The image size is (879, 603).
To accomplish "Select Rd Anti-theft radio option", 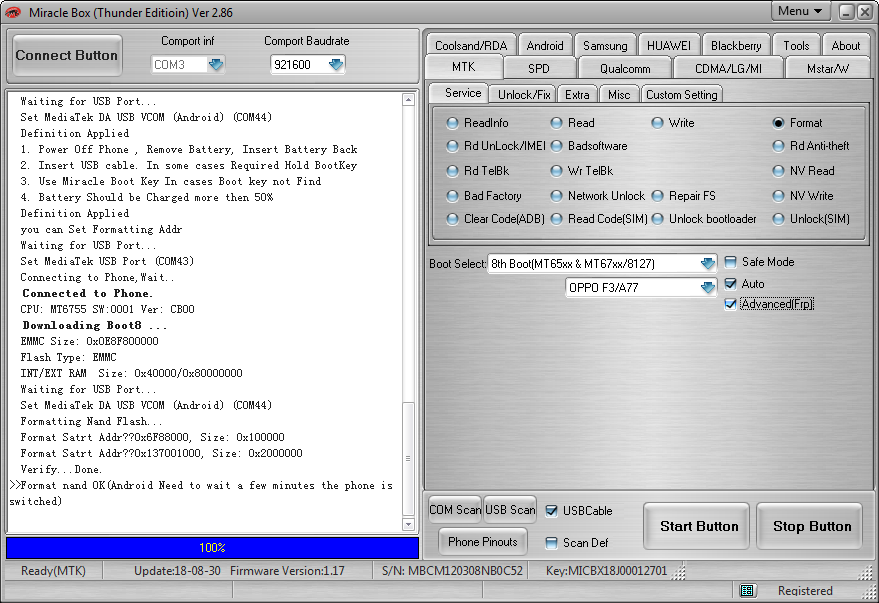I will (778, 146).
